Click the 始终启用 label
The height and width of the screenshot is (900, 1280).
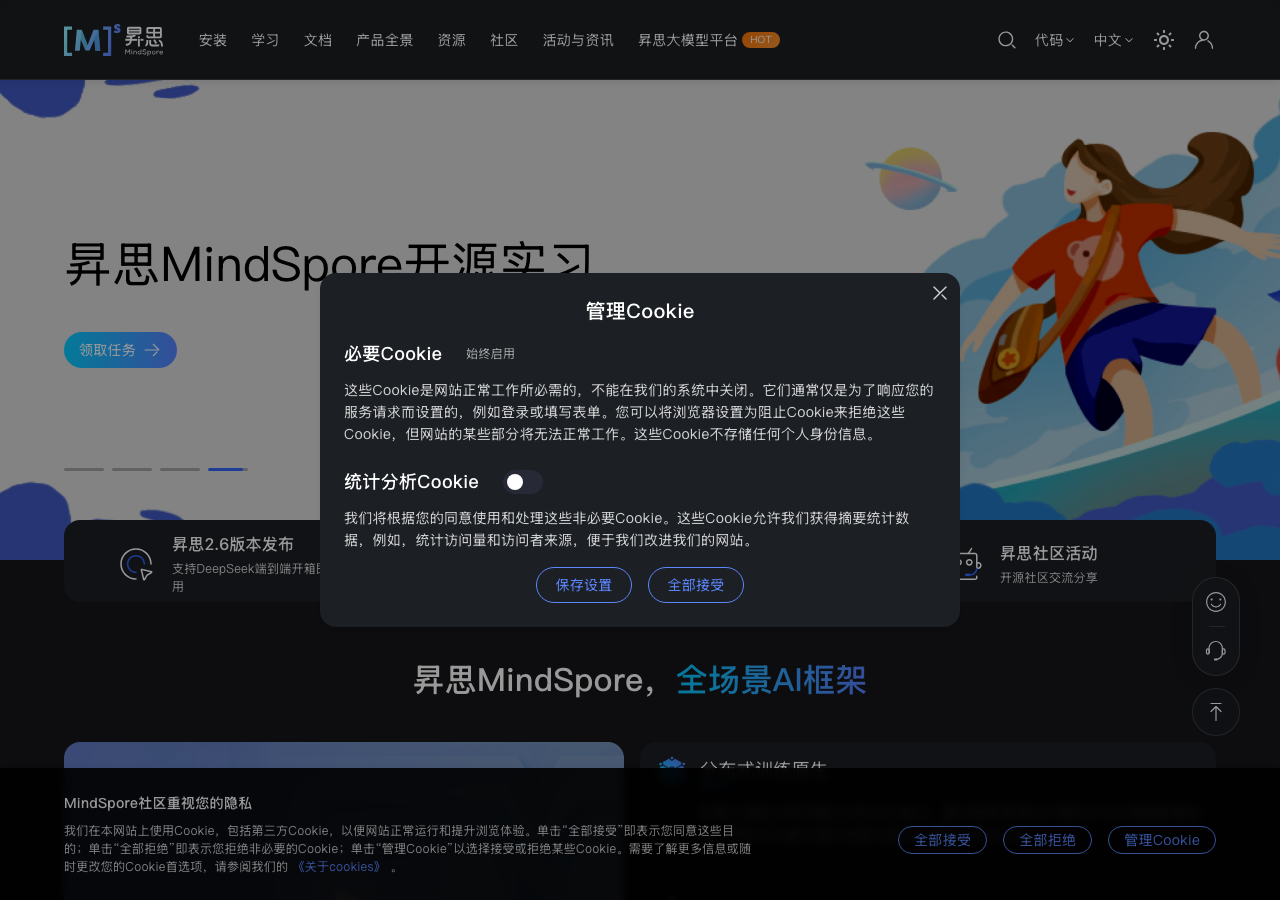(x=490, y=354)
